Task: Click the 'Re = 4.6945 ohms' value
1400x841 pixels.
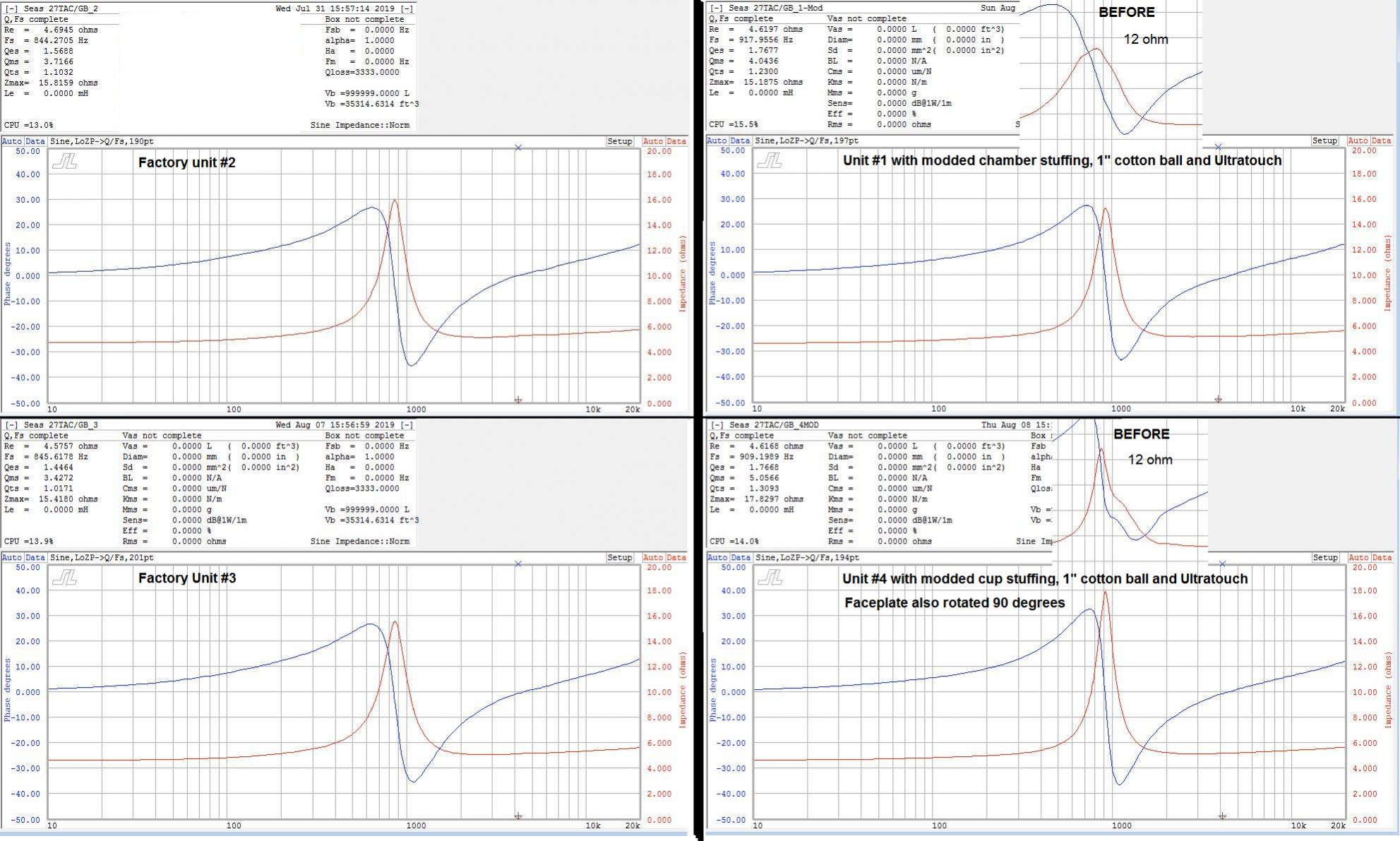Action: point(51,30)
